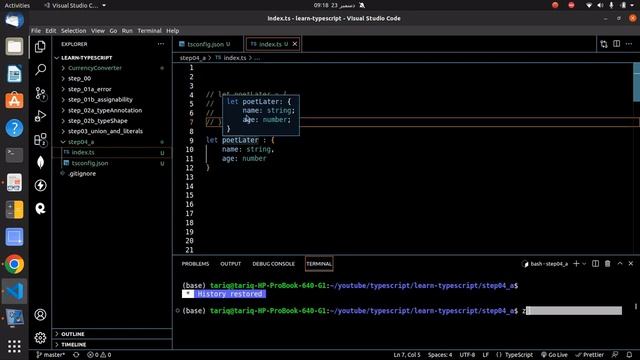Open the Accounts icon in activity bar
Screen dimensions: 640x360
(40, 315)
